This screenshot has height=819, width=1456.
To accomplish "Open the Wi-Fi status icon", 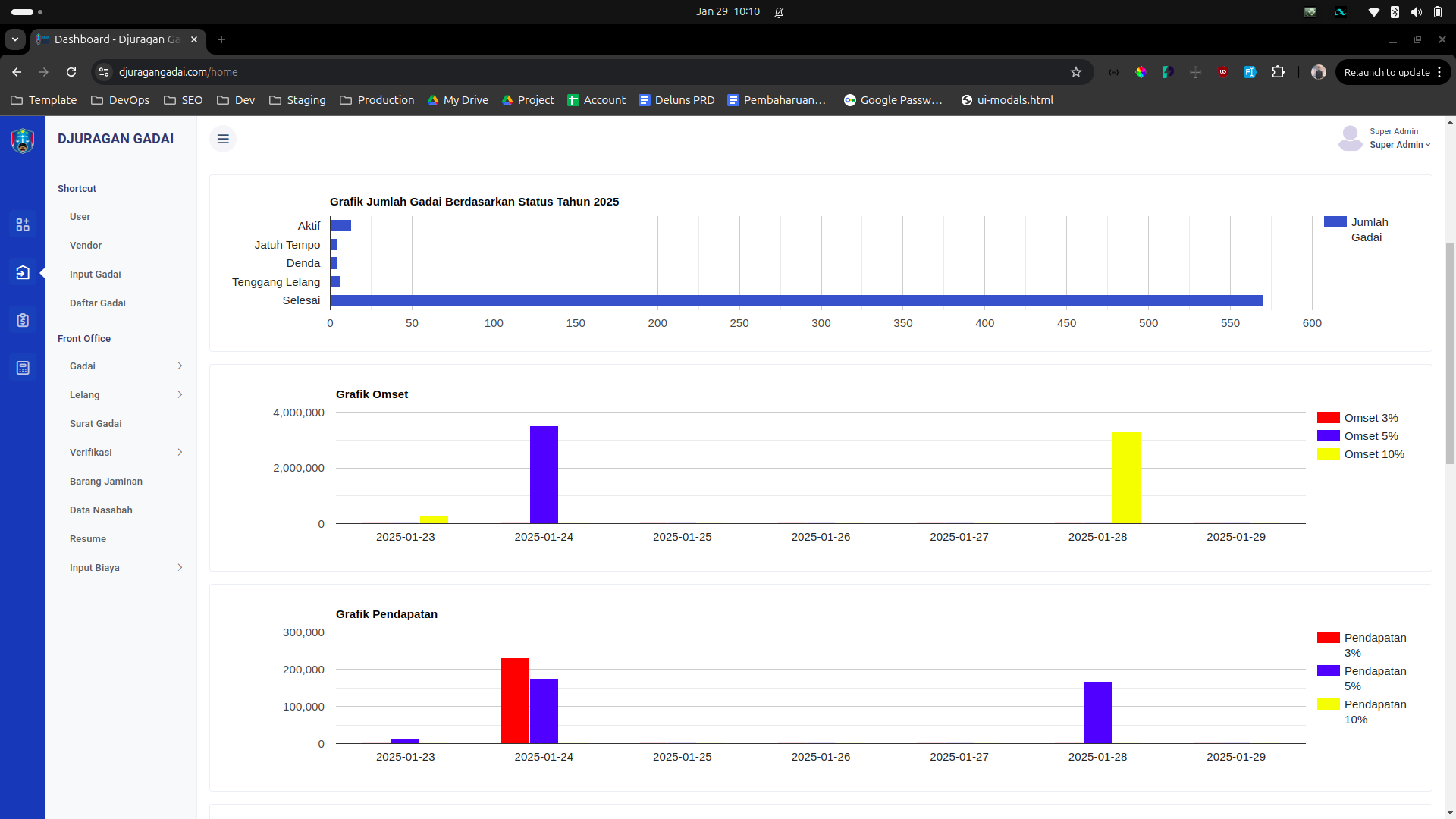I will tap(1374, 12).
